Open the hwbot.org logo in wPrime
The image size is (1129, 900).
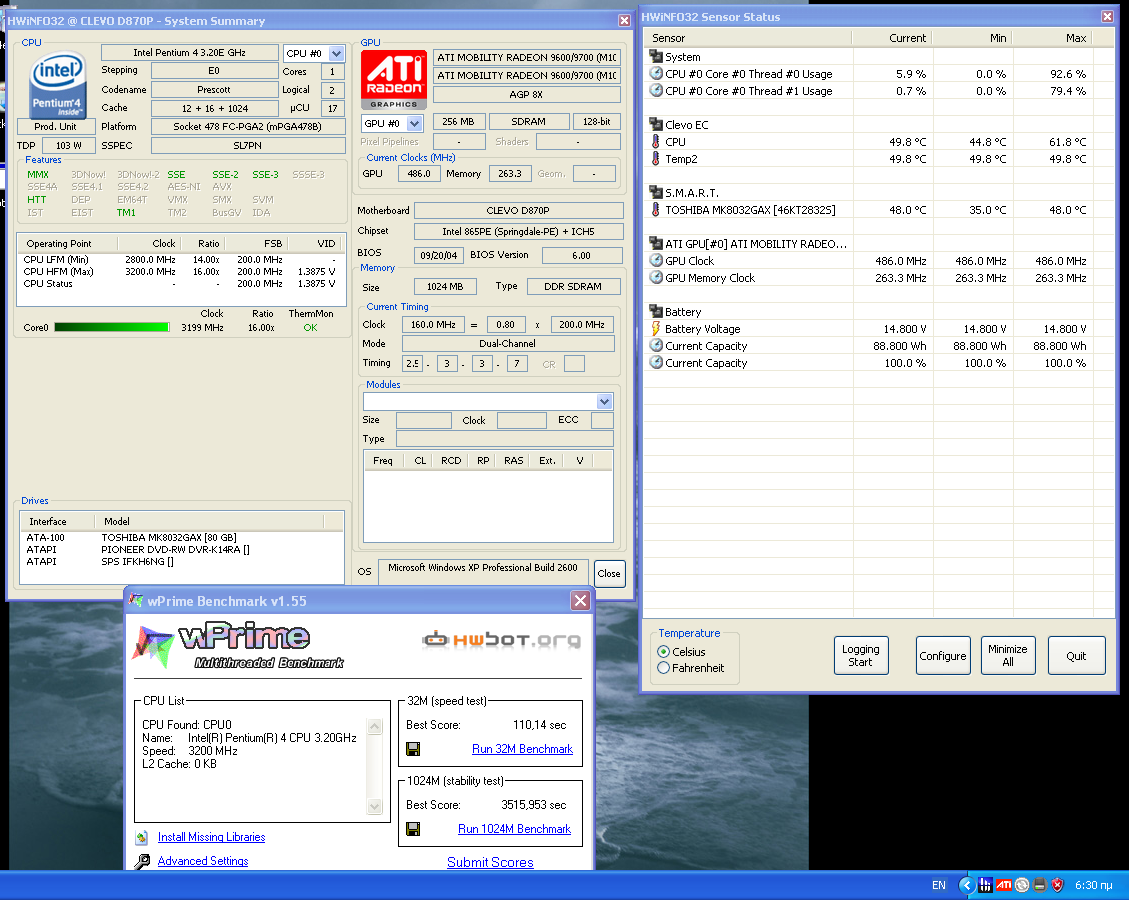click(x=501, y=639)
